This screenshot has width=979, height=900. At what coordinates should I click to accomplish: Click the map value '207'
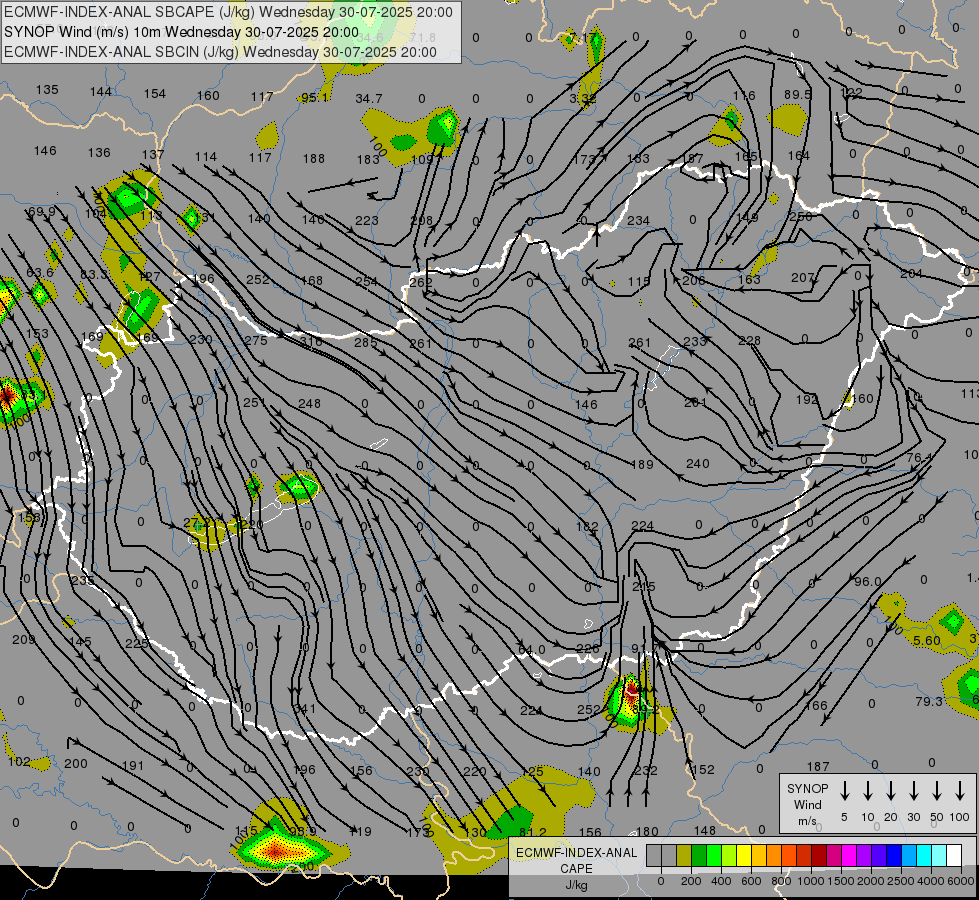(803, 277)
